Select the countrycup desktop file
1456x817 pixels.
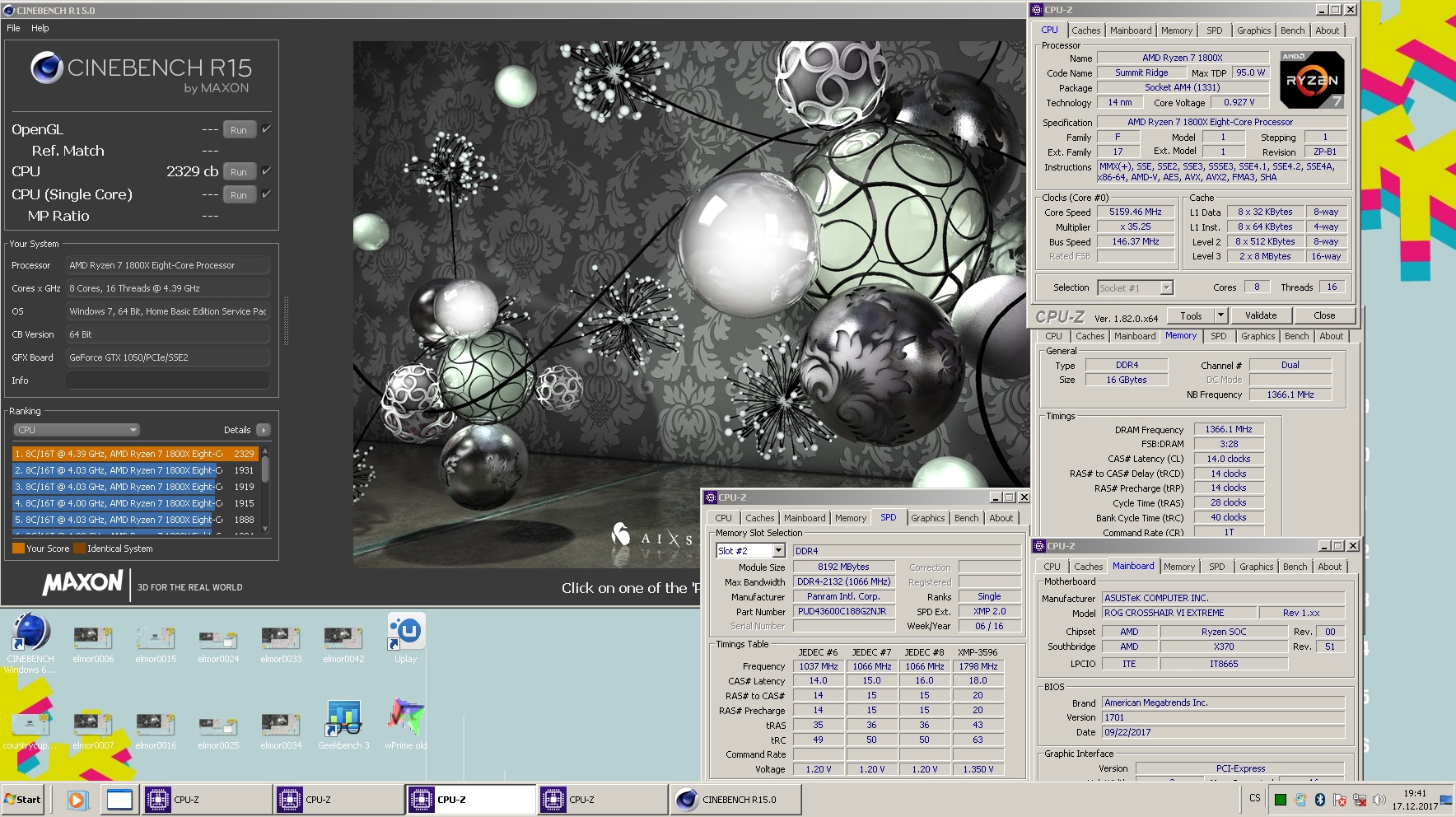point(30,731)
